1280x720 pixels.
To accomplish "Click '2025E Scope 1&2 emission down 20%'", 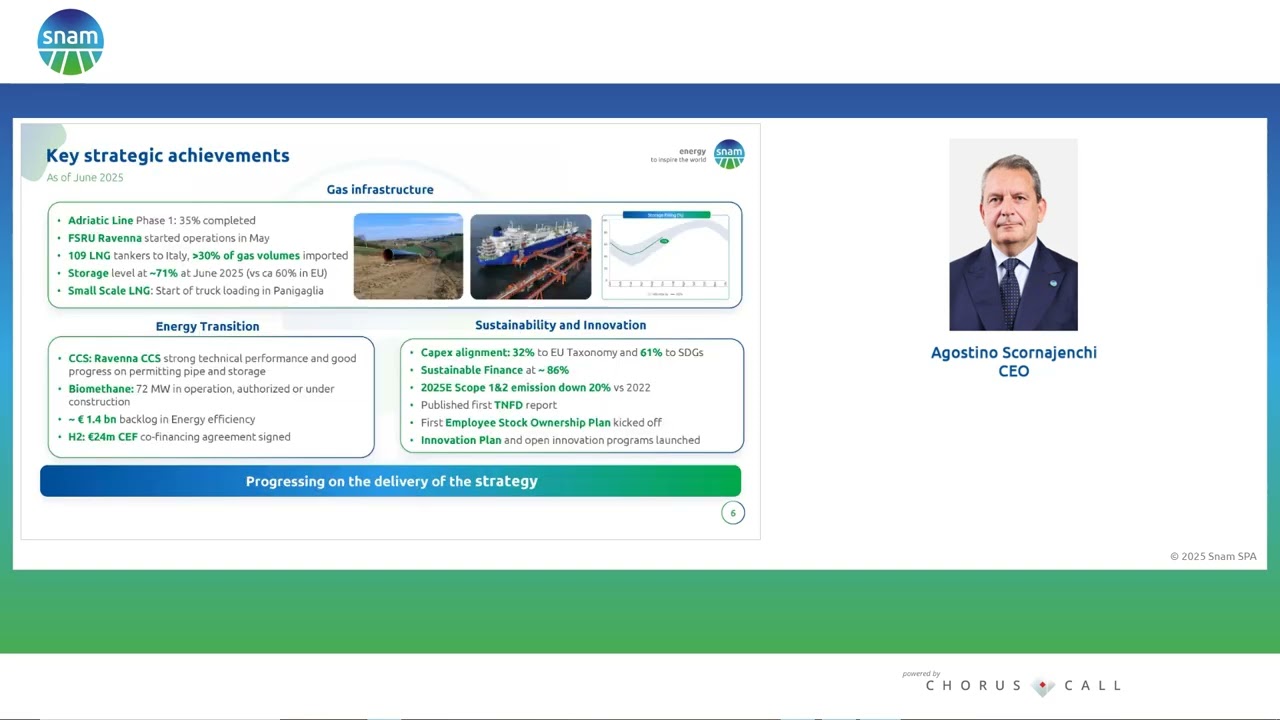I will 535,388.
